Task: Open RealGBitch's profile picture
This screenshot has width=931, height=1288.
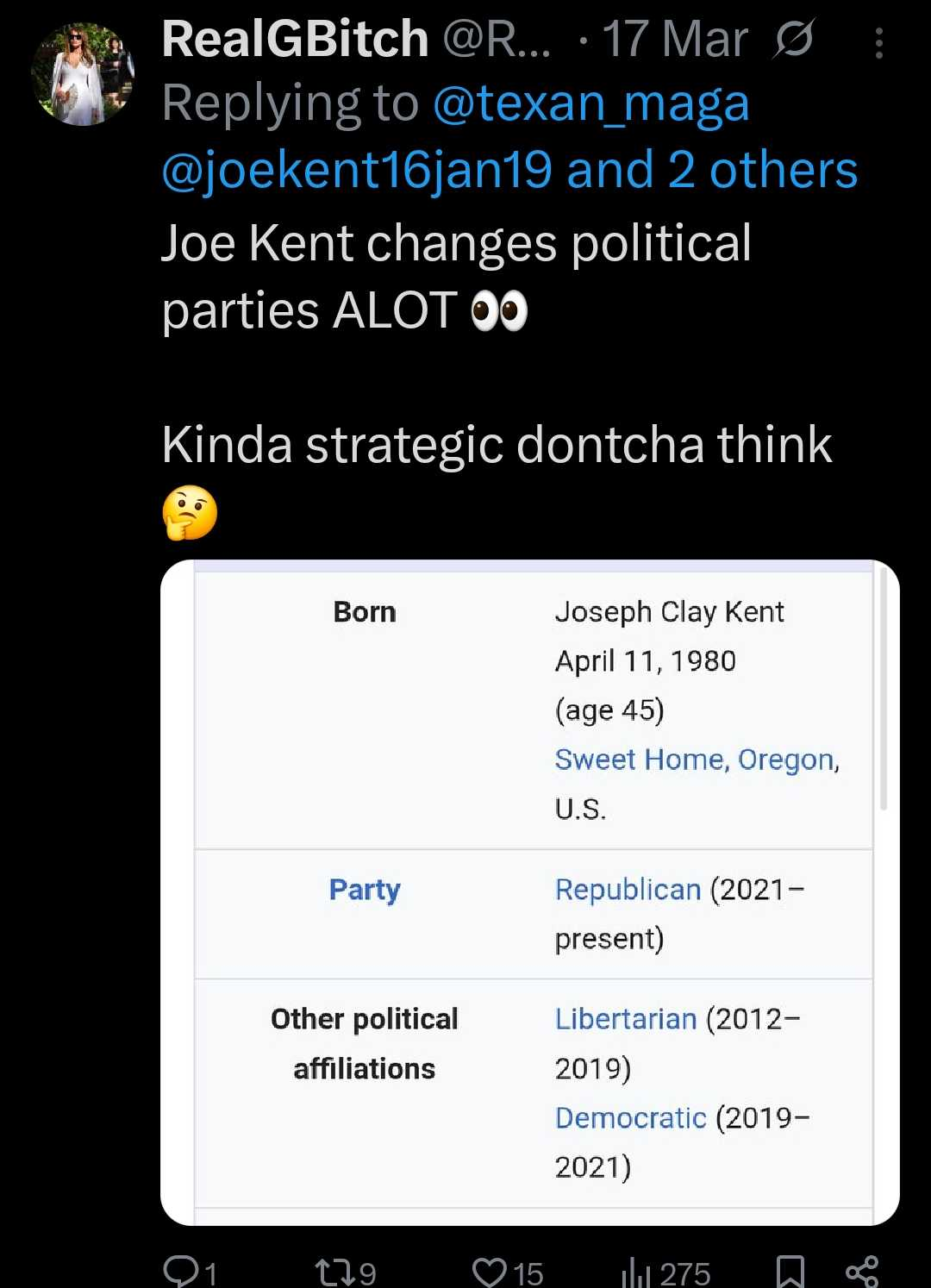Action: 83,75
